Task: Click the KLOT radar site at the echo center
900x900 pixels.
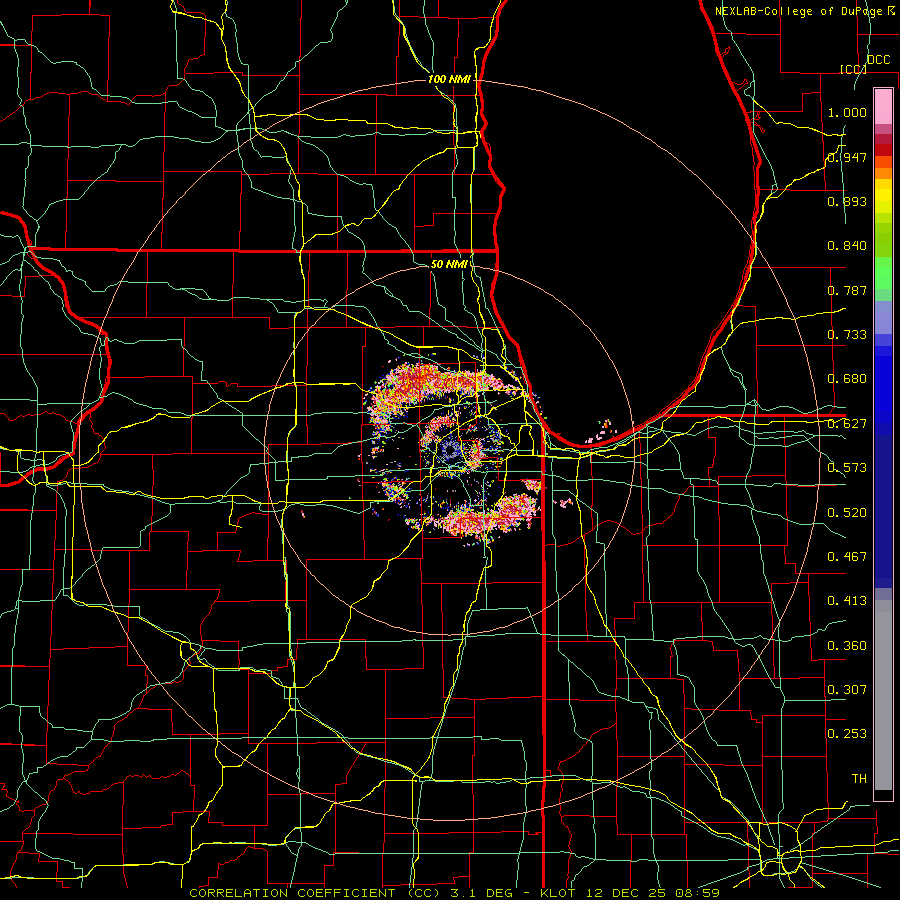Action: pyautogui.click(x=449, y=451)
